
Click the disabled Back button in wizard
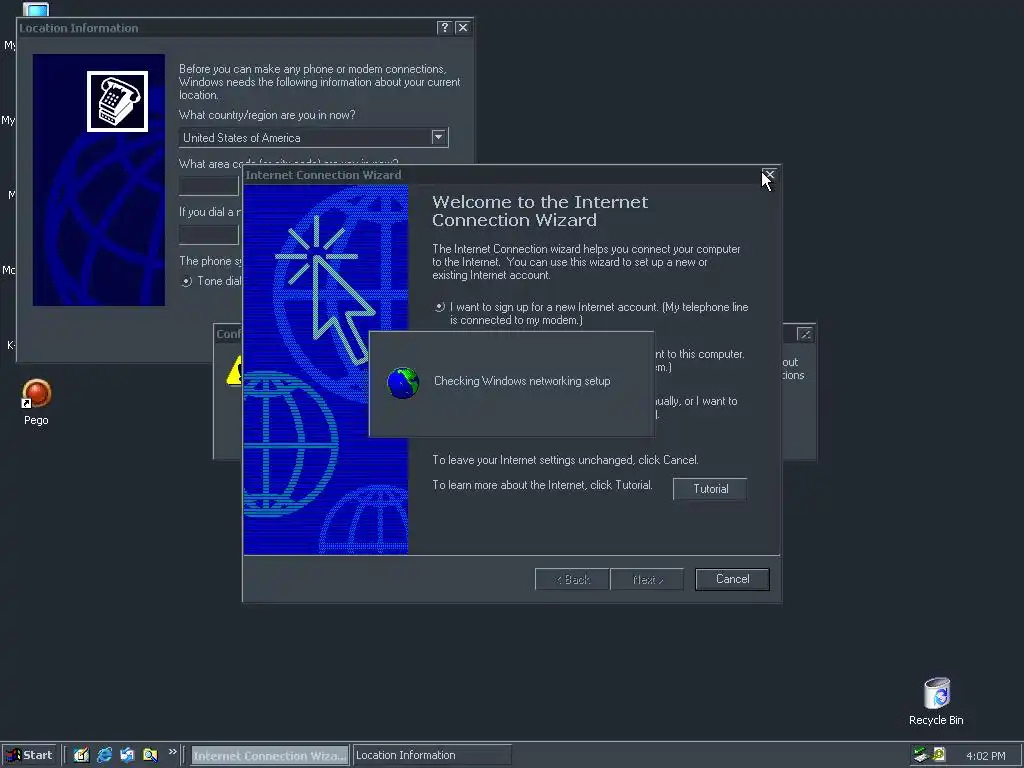pos(572,579)
